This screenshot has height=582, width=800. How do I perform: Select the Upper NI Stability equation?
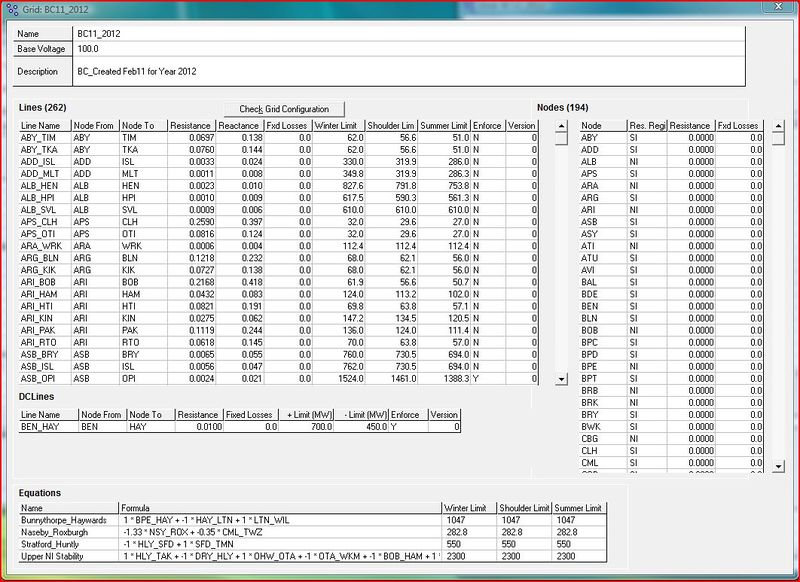(x=69, y=556)
